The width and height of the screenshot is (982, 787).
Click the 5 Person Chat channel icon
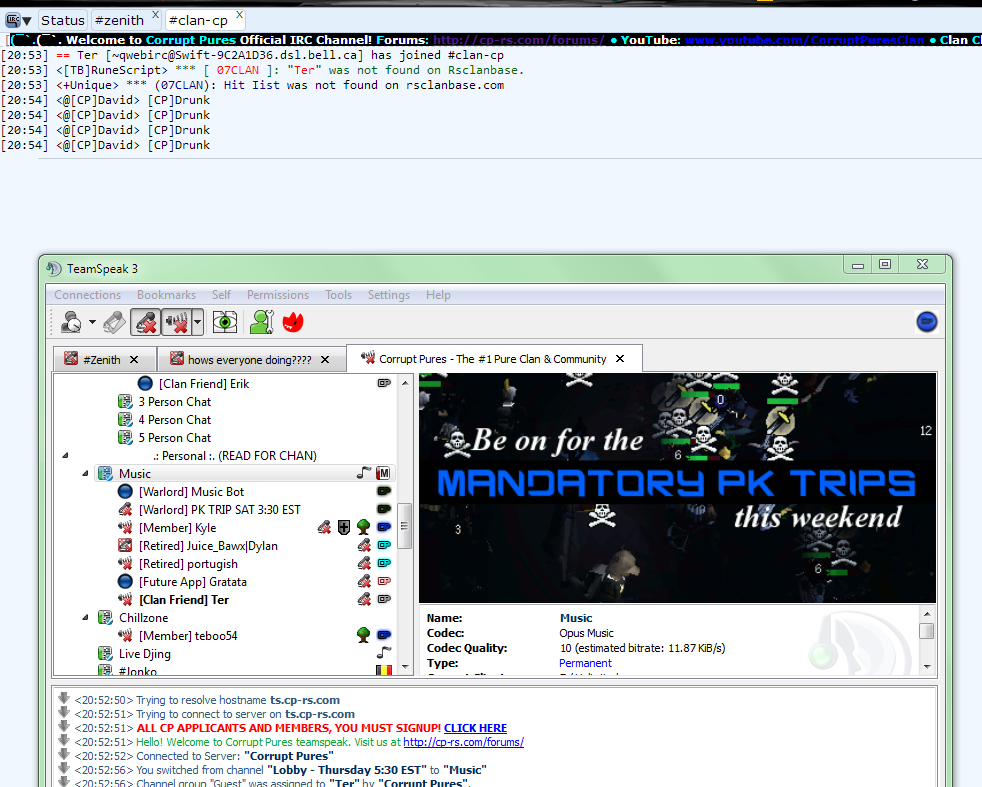[125, 438]
